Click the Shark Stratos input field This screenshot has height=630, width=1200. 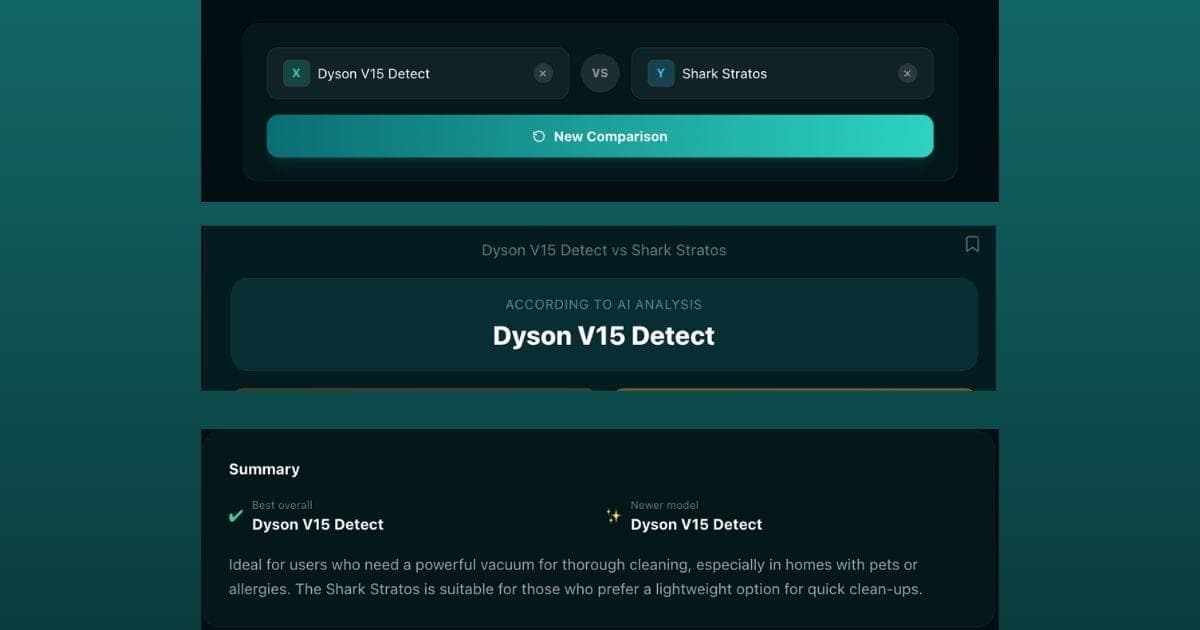[x=782, y=73]
